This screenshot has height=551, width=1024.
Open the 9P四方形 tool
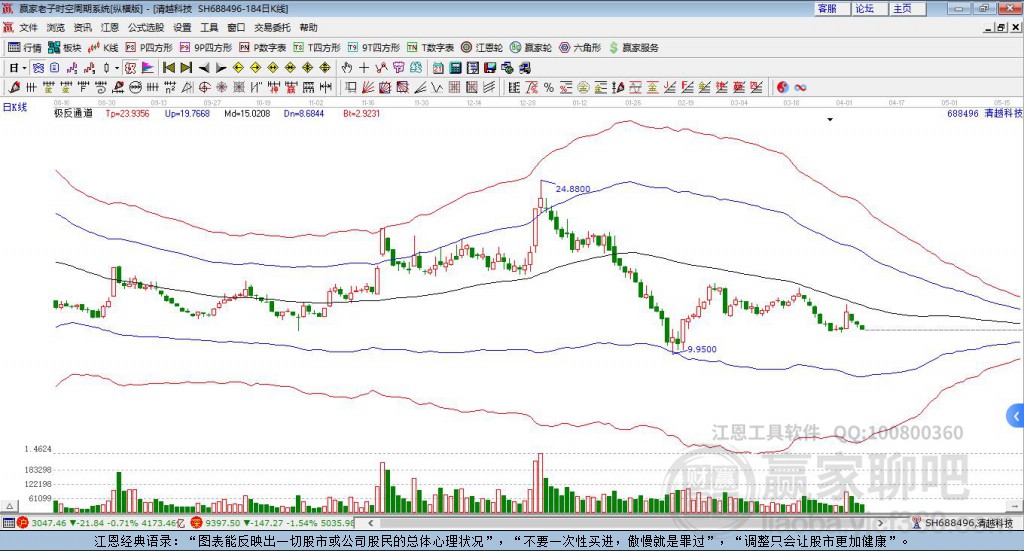206,48
